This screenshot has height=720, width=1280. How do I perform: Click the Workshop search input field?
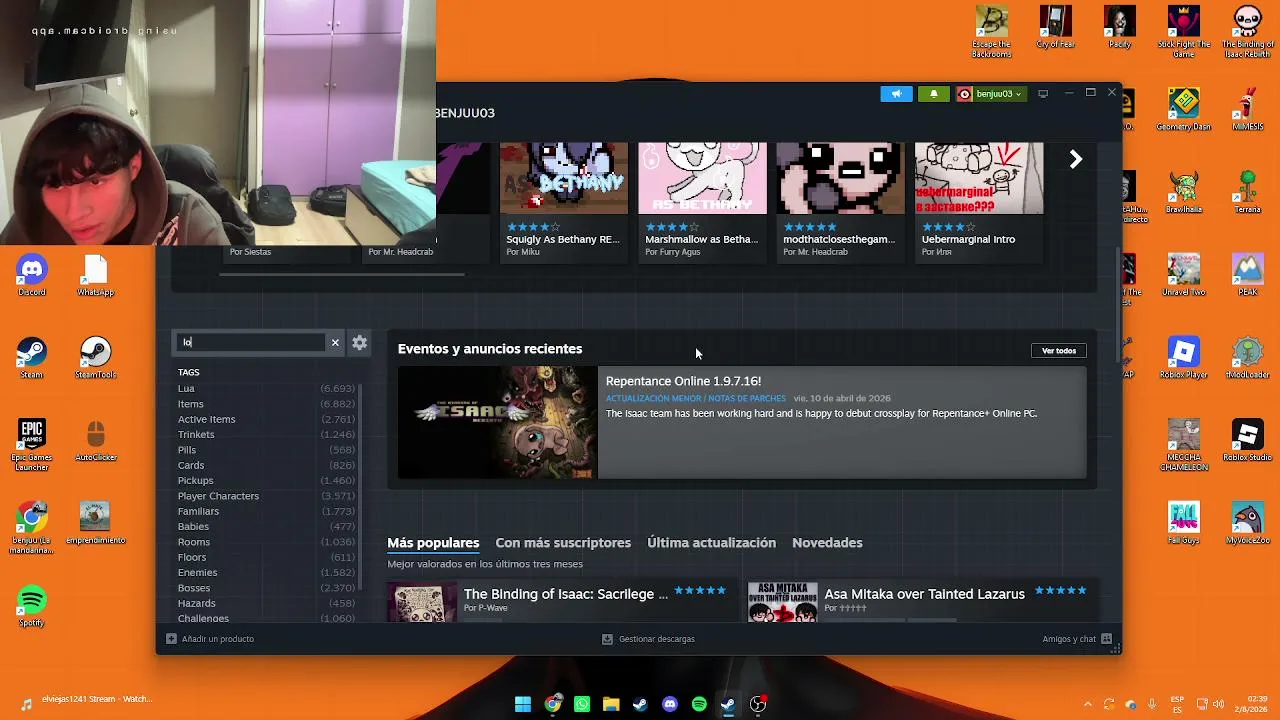(253, 343)
